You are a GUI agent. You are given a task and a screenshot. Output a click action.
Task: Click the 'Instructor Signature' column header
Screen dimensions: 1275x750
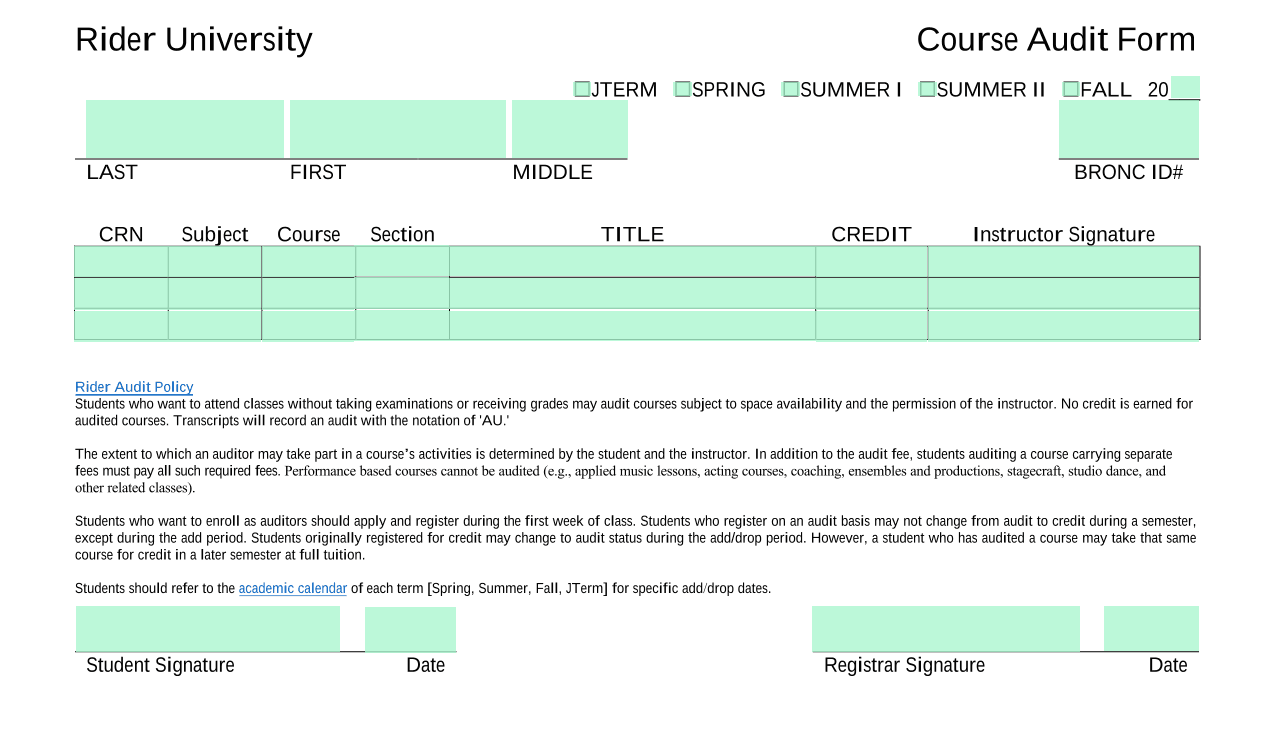(x=1064, y=234)
